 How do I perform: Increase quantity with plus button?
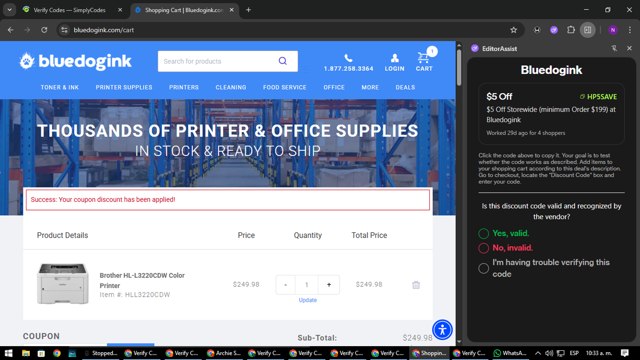coord(329,285)
